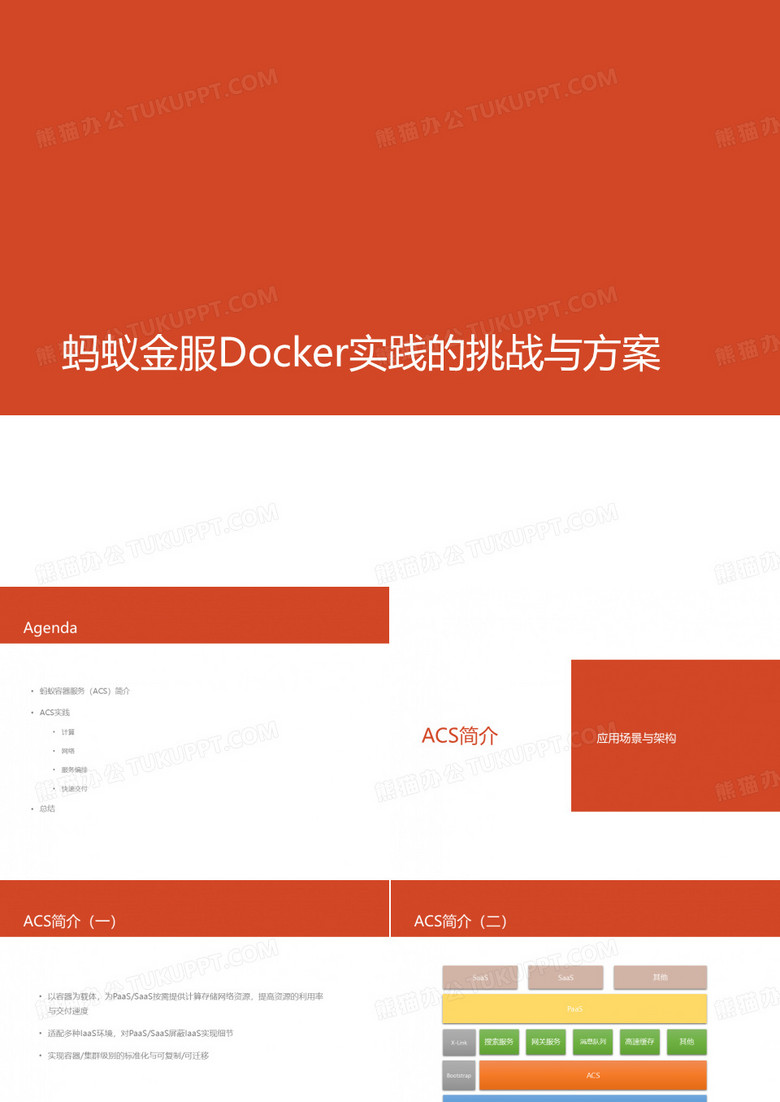Select the 快速交付 sub-bullet
The image size is (780, 1102).
click(x=74, y=789)
